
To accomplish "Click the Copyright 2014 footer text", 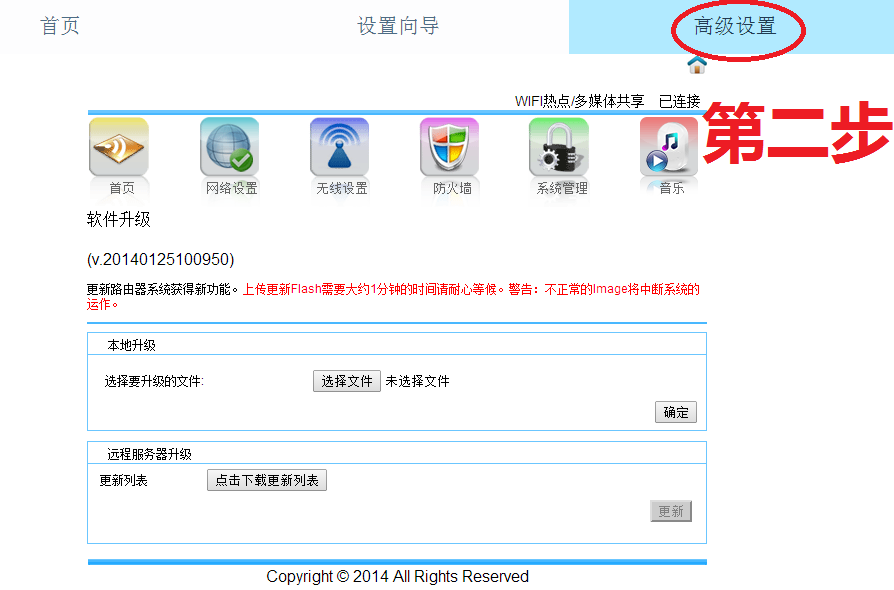I will point(397,576).
